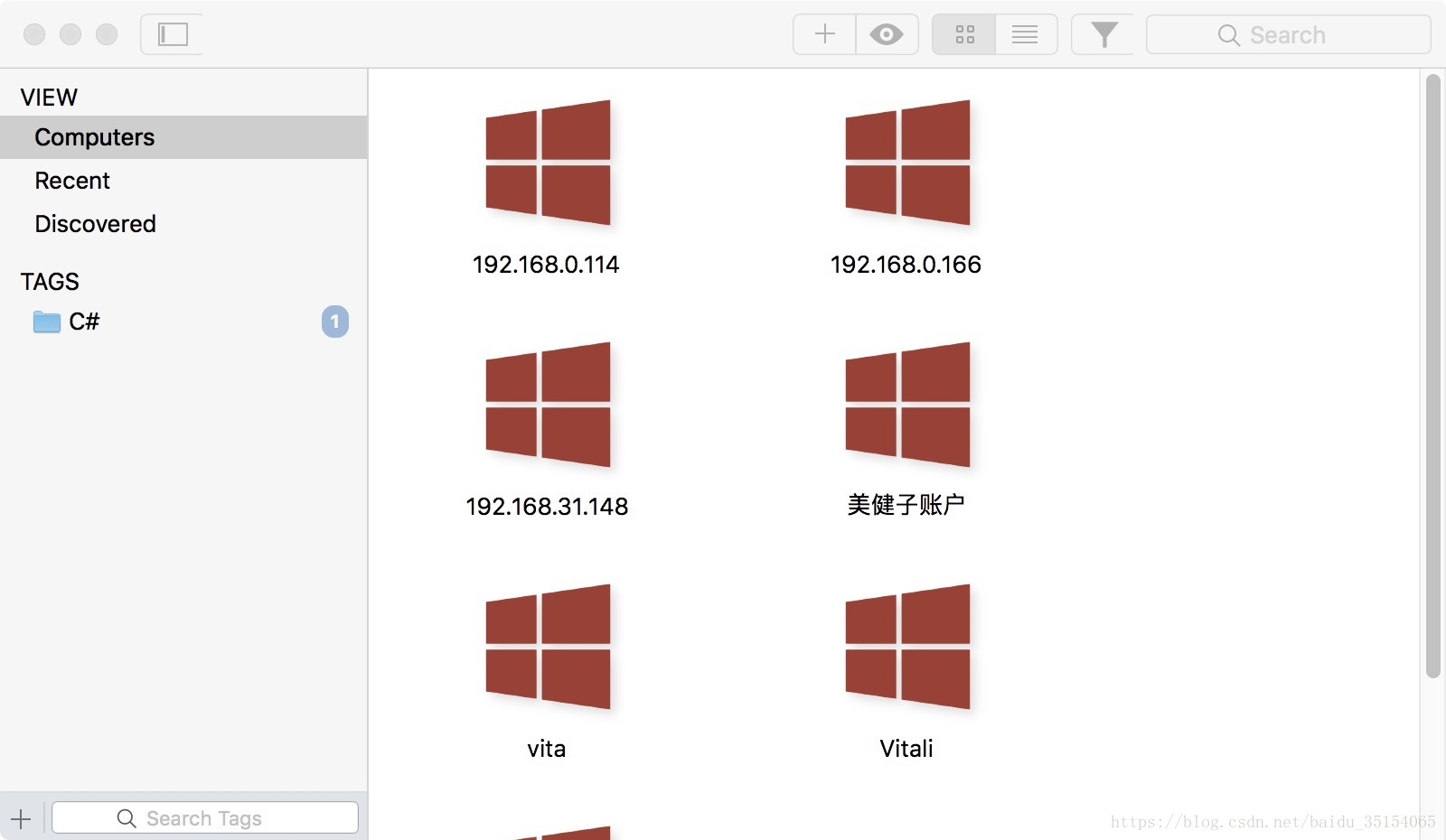The width and height of the screenshot is (1446, 840).
Task: Click the Vitali label text
Action: click(906, 749)
